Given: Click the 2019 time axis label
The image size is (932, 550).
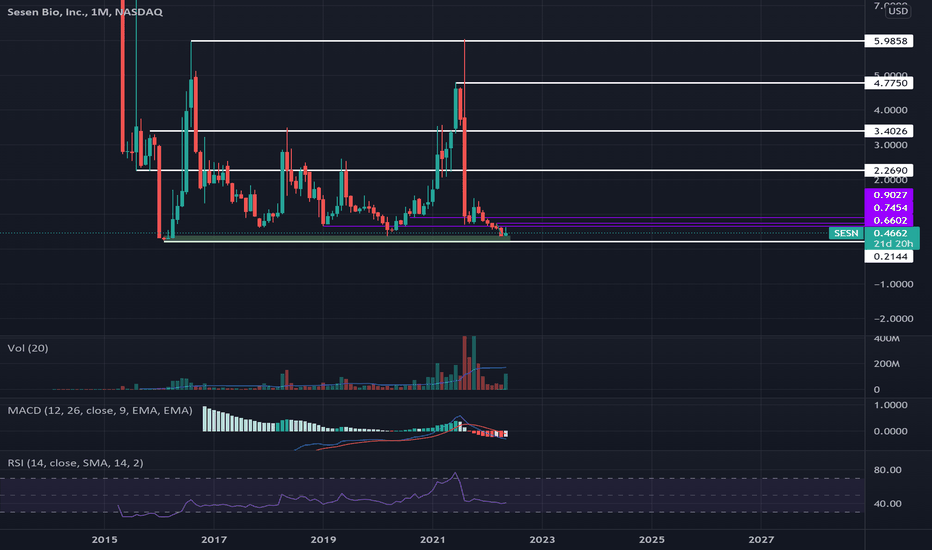Looking at the screenshot, I should pyautogui.click(x=323, y=539).
